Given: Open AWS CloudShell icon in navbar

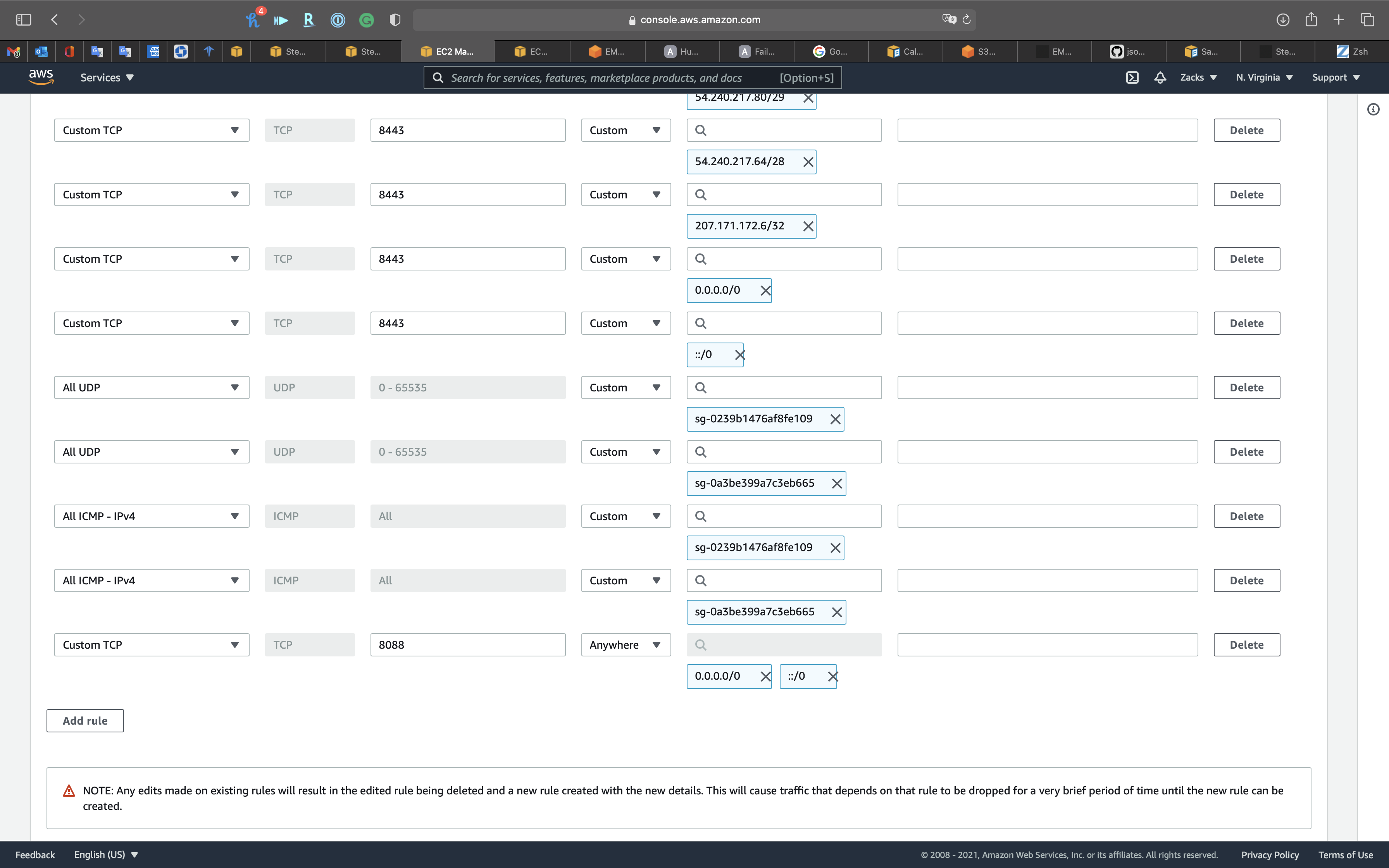Looking at the screenshot, I should coord(1132,77).
